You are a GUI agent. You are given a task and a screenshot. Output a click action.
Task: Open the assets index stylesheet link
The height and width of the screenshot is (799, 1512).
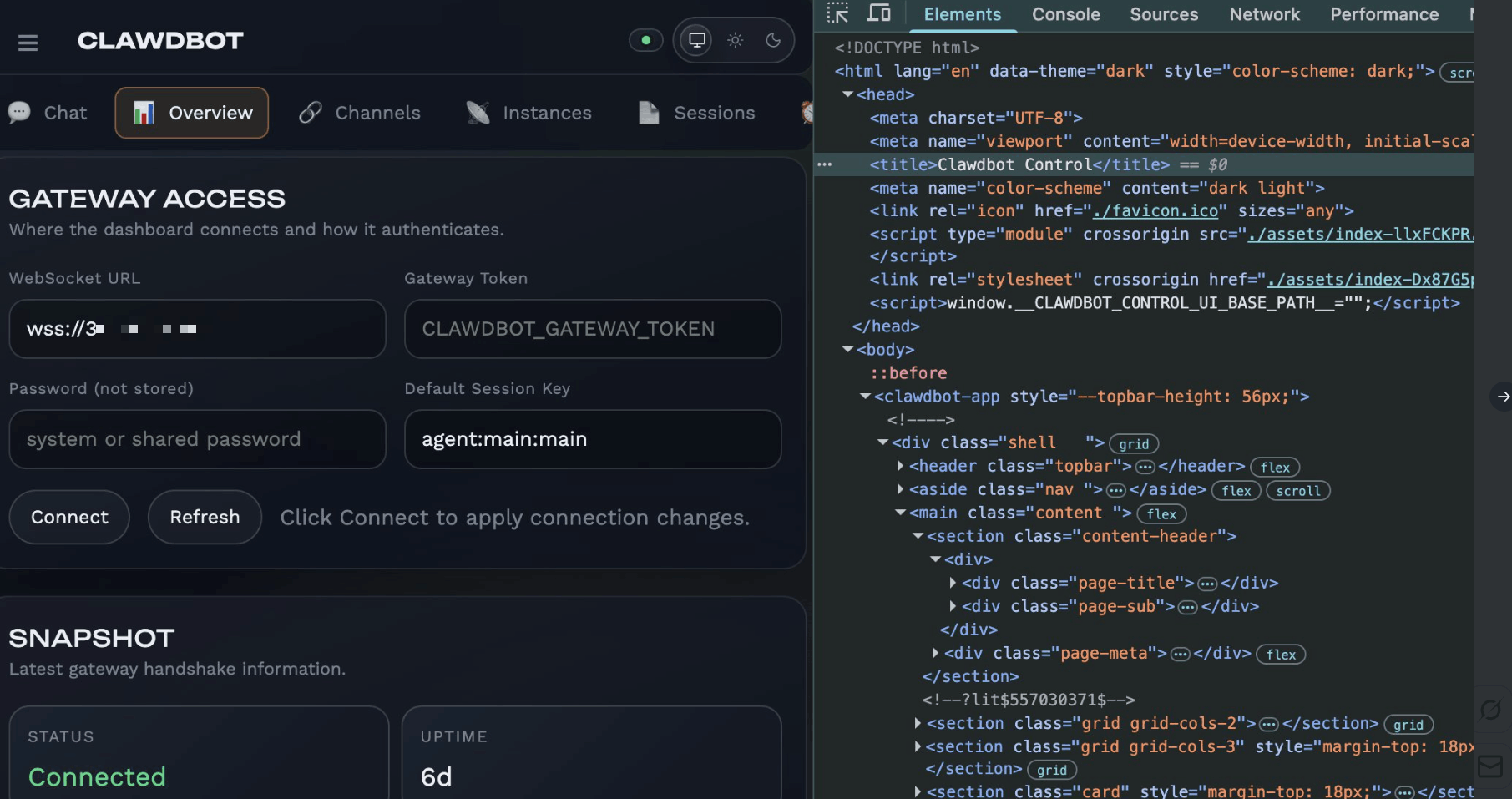point(1370,279)
